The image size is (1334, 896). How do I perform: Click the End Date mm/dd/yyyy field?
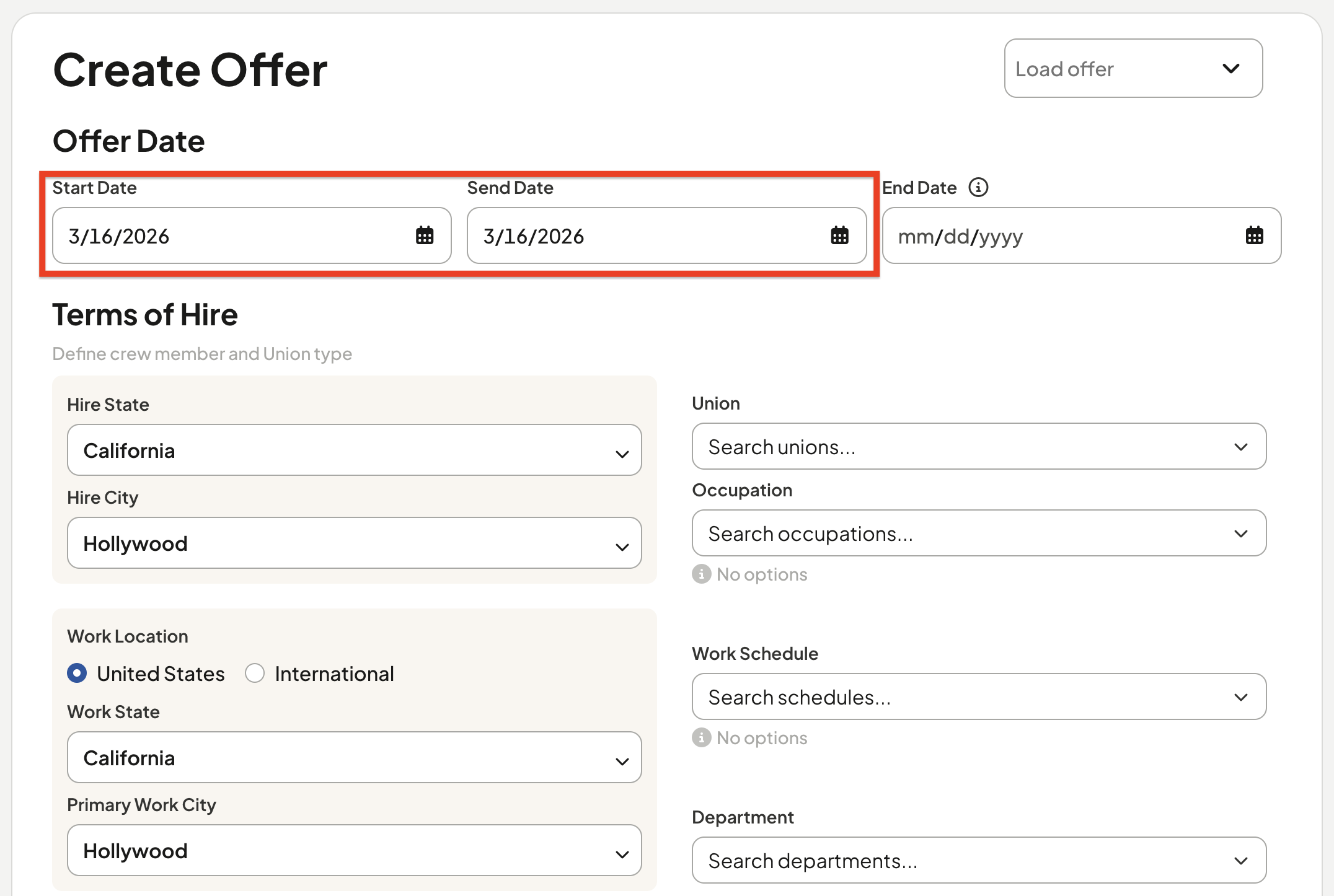click(1082, 235)
